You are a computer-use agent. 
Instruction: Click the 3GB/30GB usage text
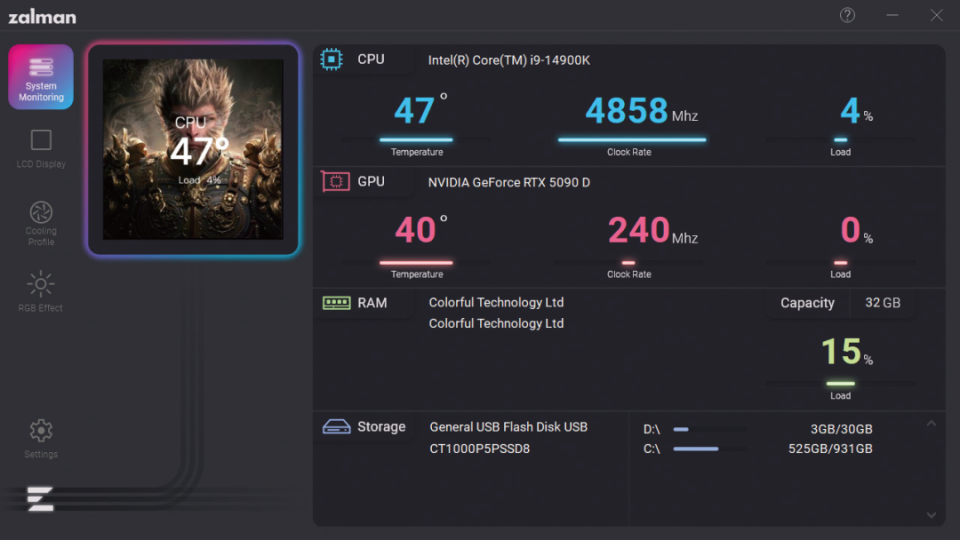(841, 429)
